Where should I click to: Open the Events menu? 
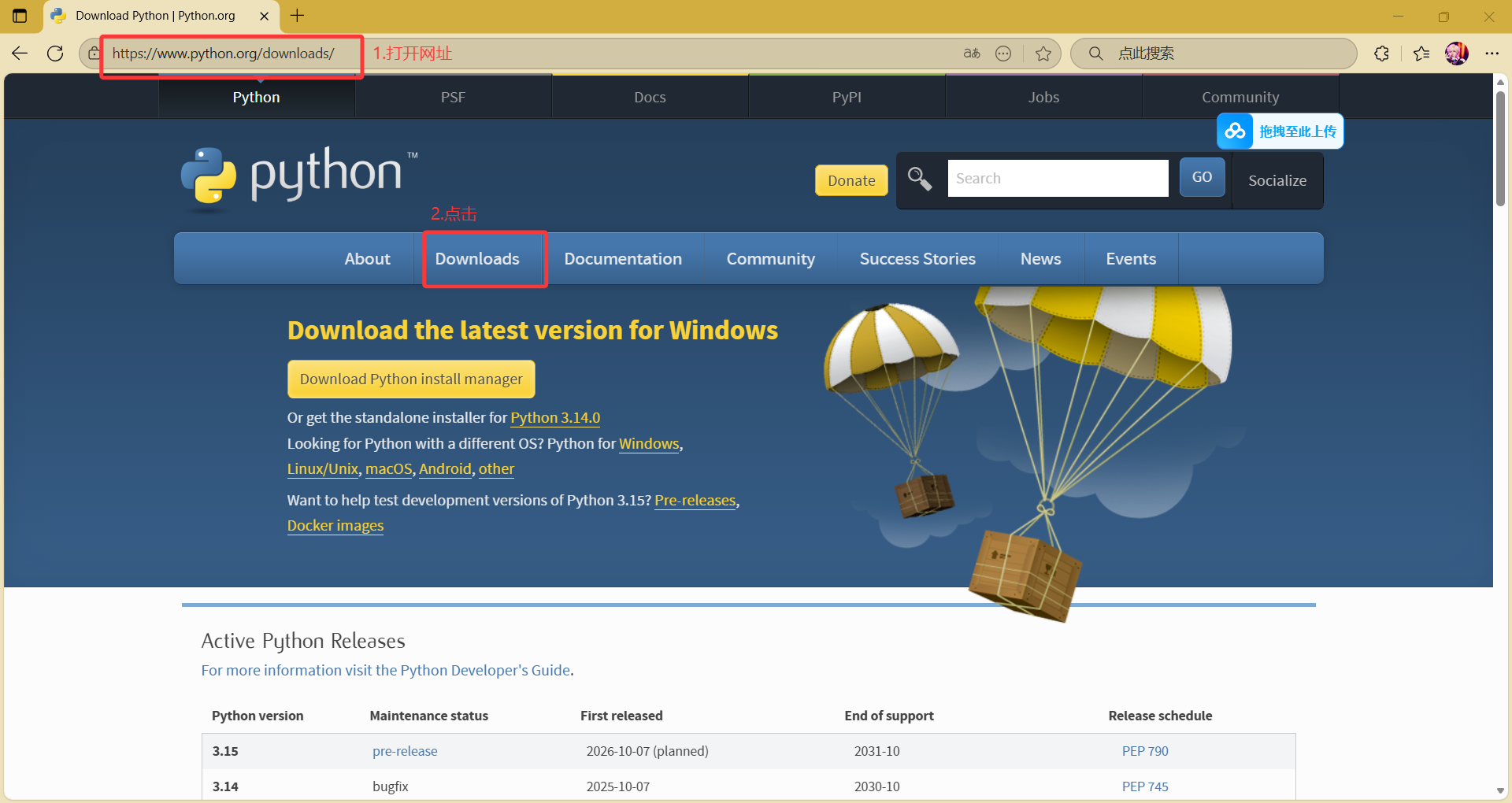tap(1131, 258)
